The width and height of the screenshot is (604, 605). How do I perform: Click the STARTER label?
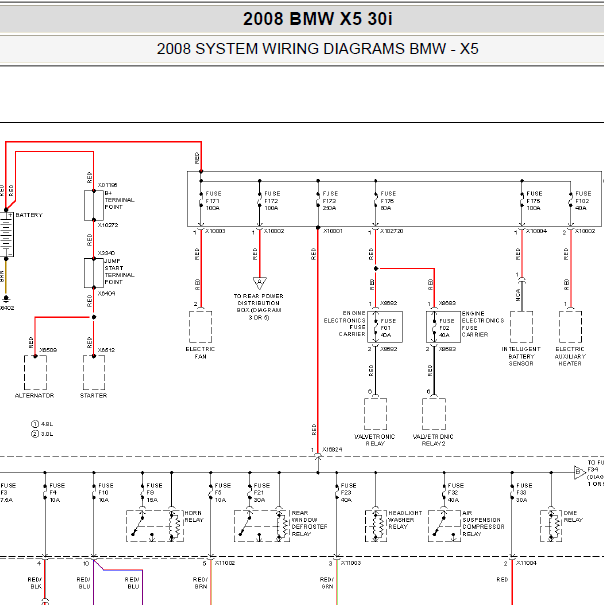click(x=93, y=395)
